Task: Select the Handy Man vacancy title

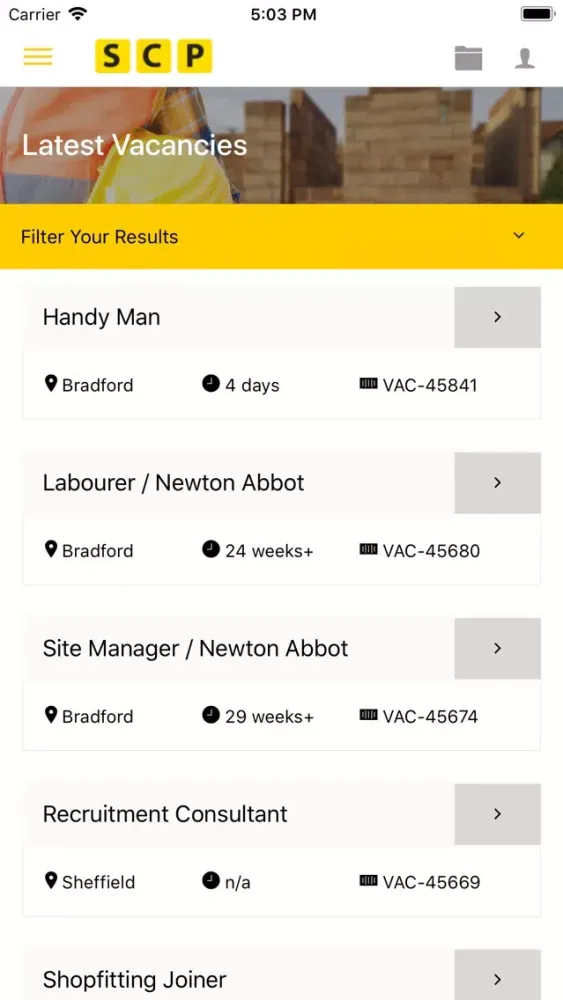Action: coord(101,317)
